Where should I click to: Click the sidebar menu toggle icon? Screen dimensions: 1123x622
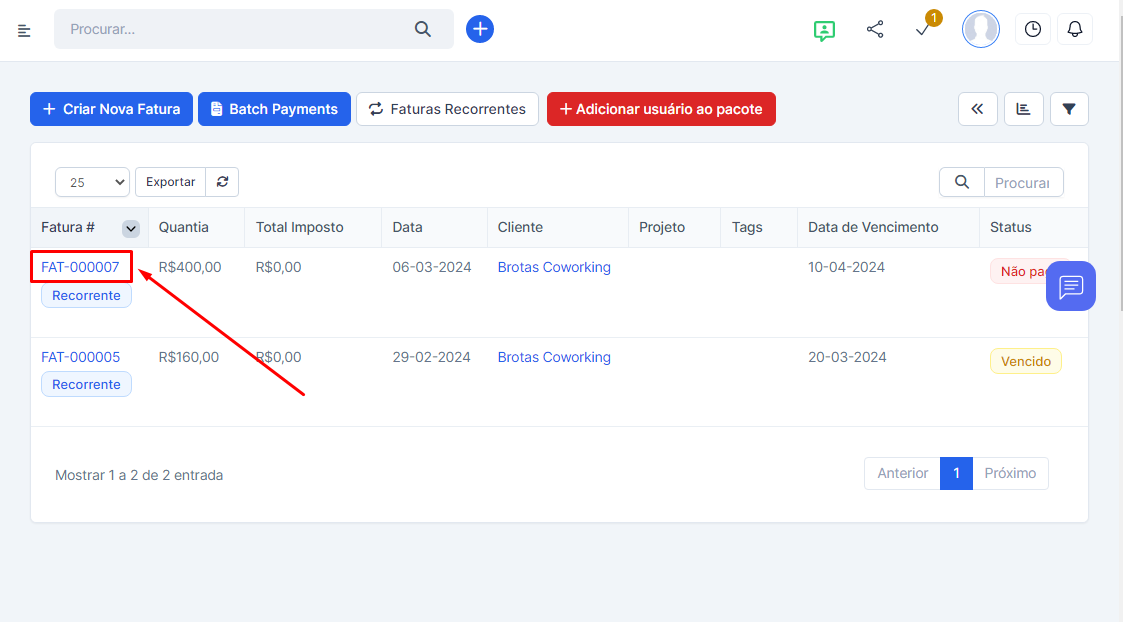(x=25, y=30)
